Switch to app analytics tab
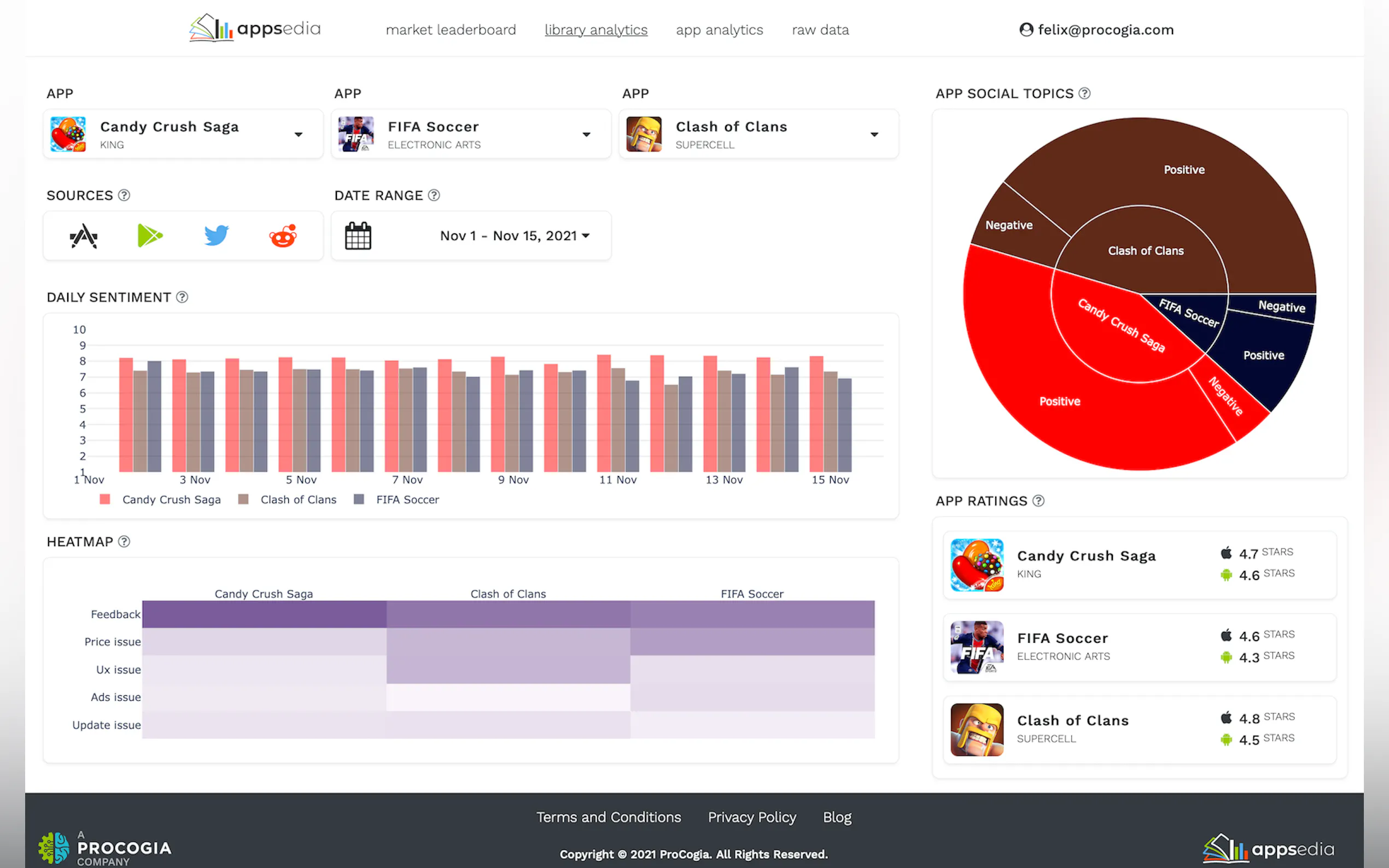This screenshot has width=1389, height=868. pyautogui.click(x=720, y=30)
